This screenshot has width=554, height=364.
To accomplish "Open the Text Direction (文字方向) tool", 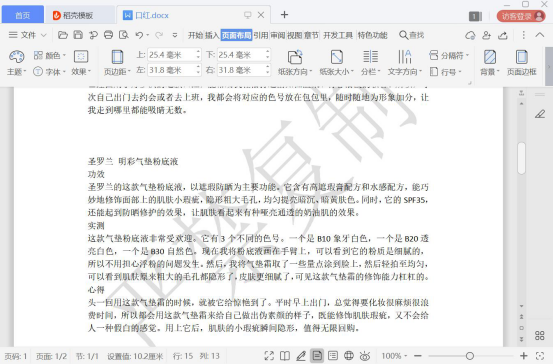I will pos(405,63).
